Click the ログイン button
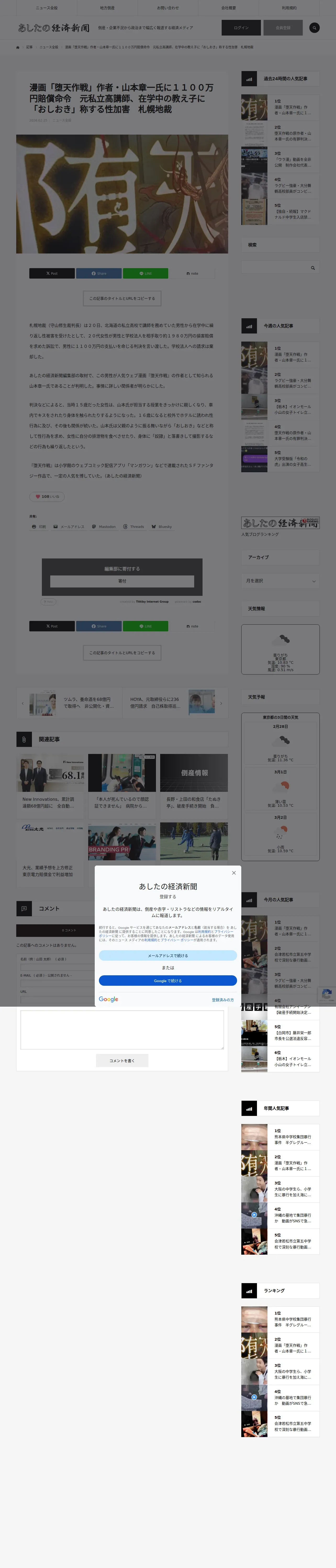This screenshot has width=336, height=1568. [x=241, y=27]
